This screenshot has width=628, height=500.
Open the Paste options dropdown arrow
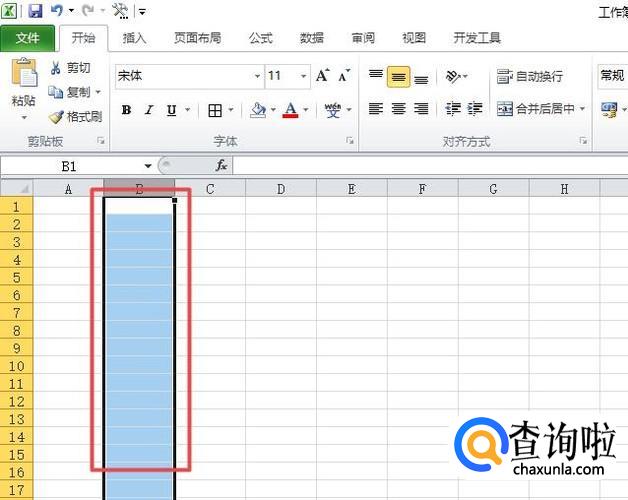24,118
